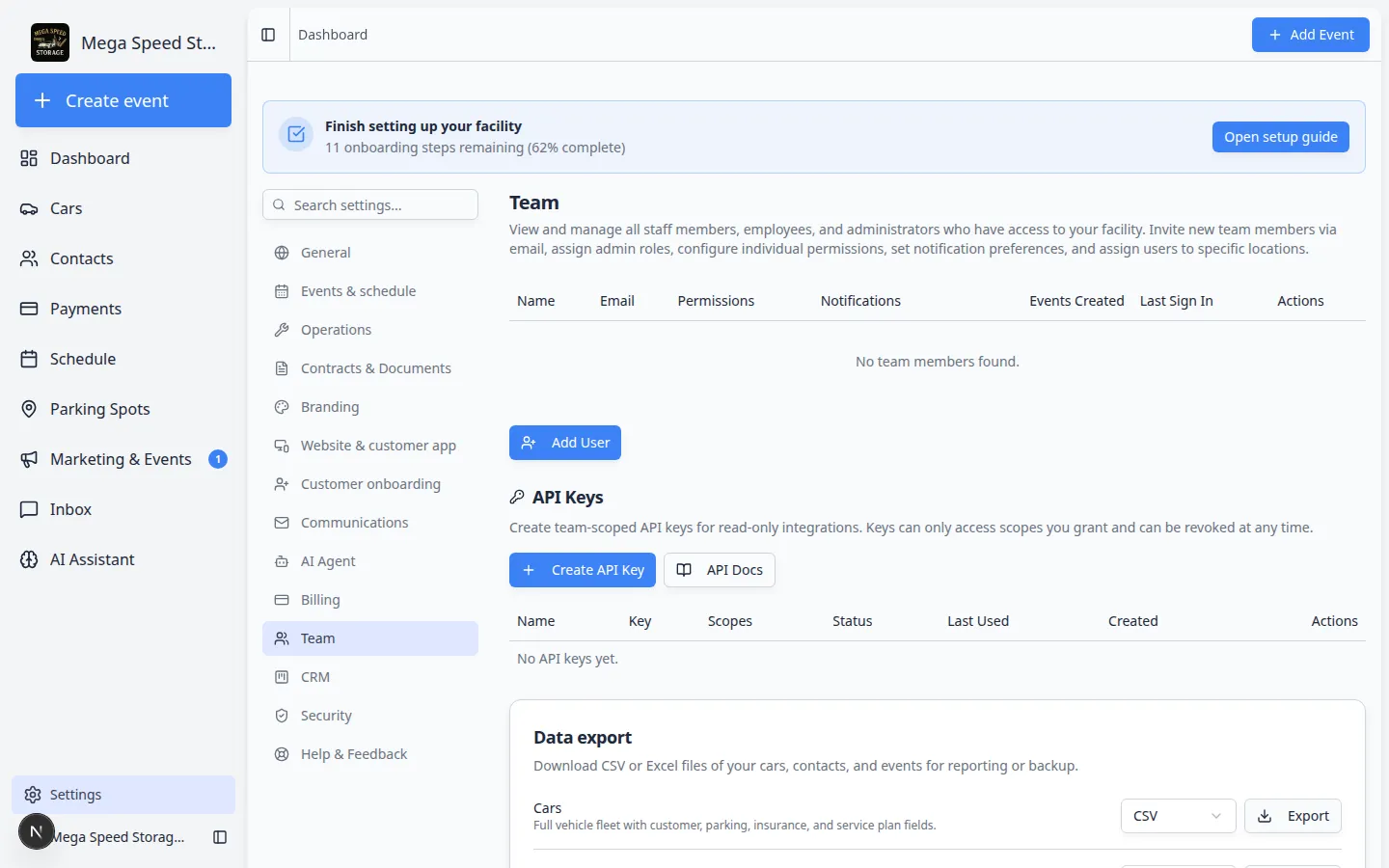Click the 'No team members found.' text
Viewport: 1389px width, 868px height.
pos(938,362)
